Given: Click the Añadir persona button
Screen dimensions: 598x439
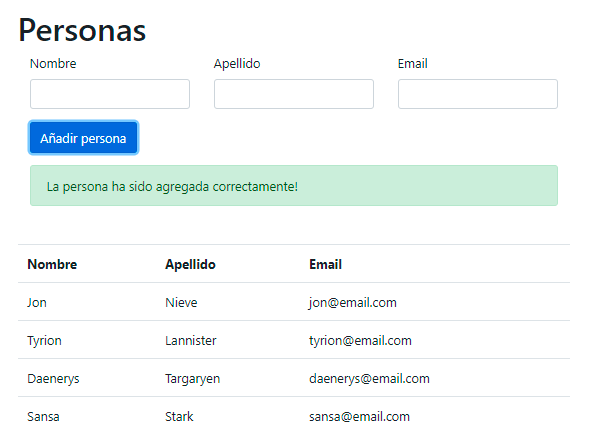Looking at the screenshot, I should (x=84, y=138).
